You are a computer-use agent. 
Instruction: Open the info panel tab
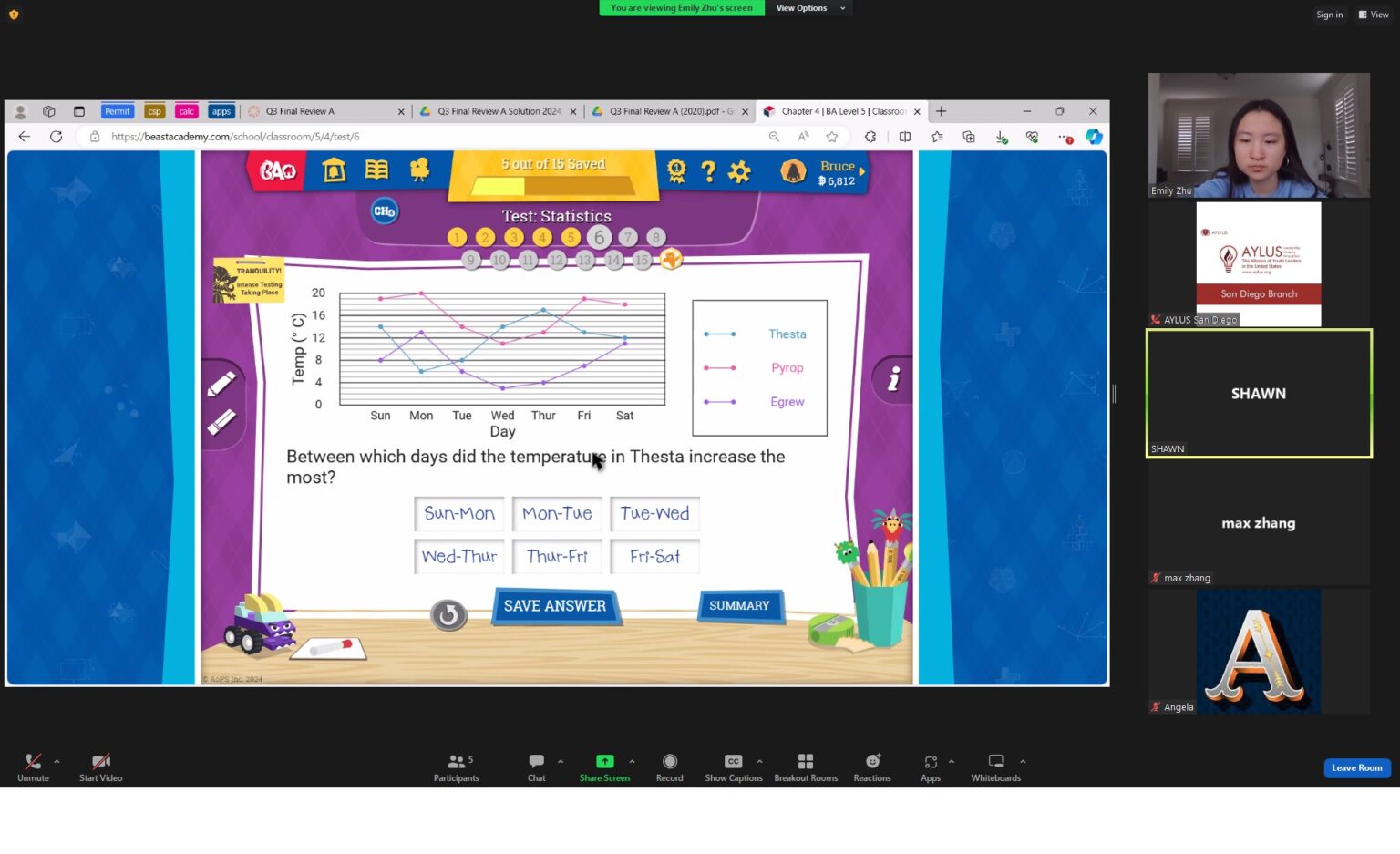pos(893,379)
